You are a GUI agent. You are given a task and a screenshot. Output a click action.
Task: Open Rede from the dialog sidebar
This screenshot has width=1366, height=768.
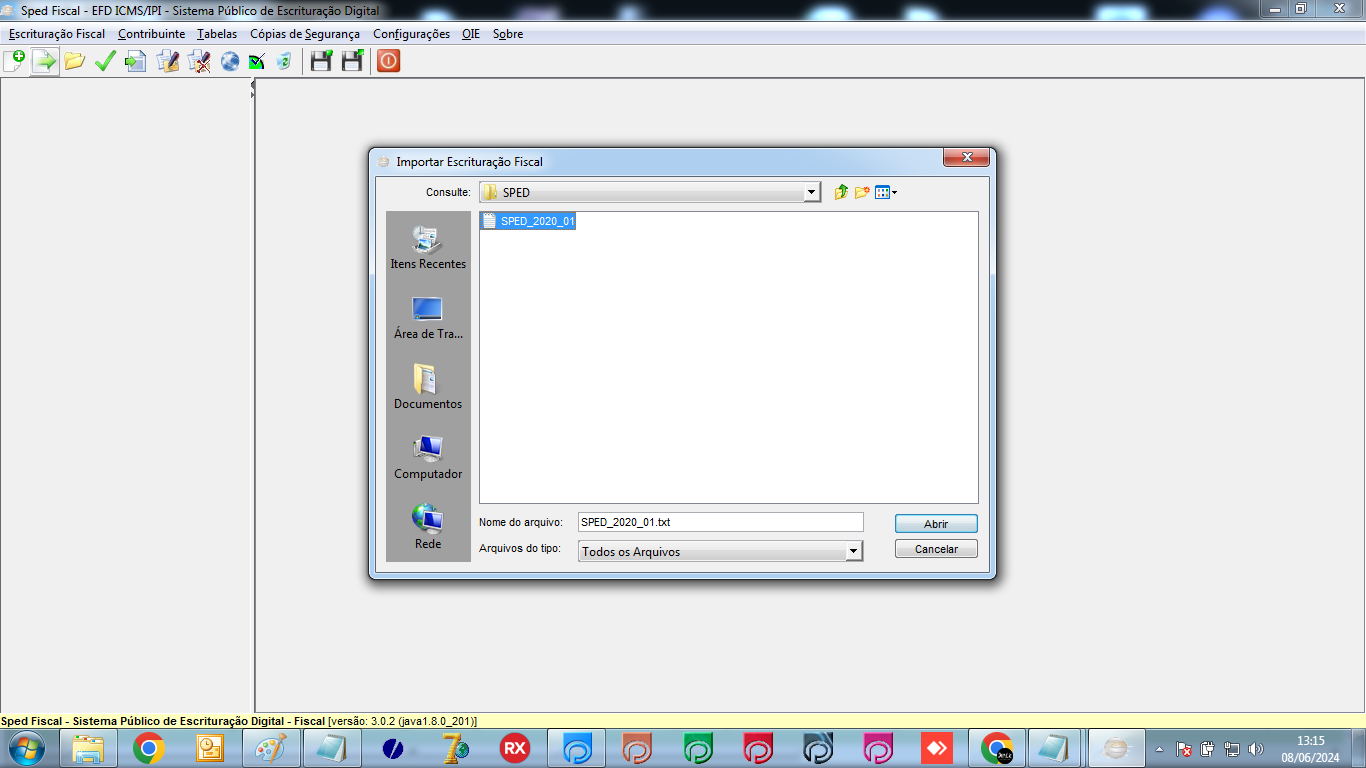[x=428, y=528]
